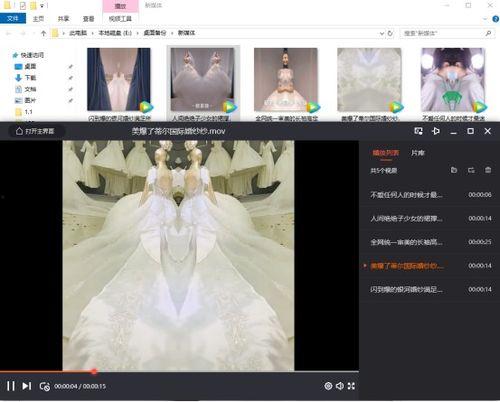Select the thumbnail of woman in pink gown

[x=286, y=79]
